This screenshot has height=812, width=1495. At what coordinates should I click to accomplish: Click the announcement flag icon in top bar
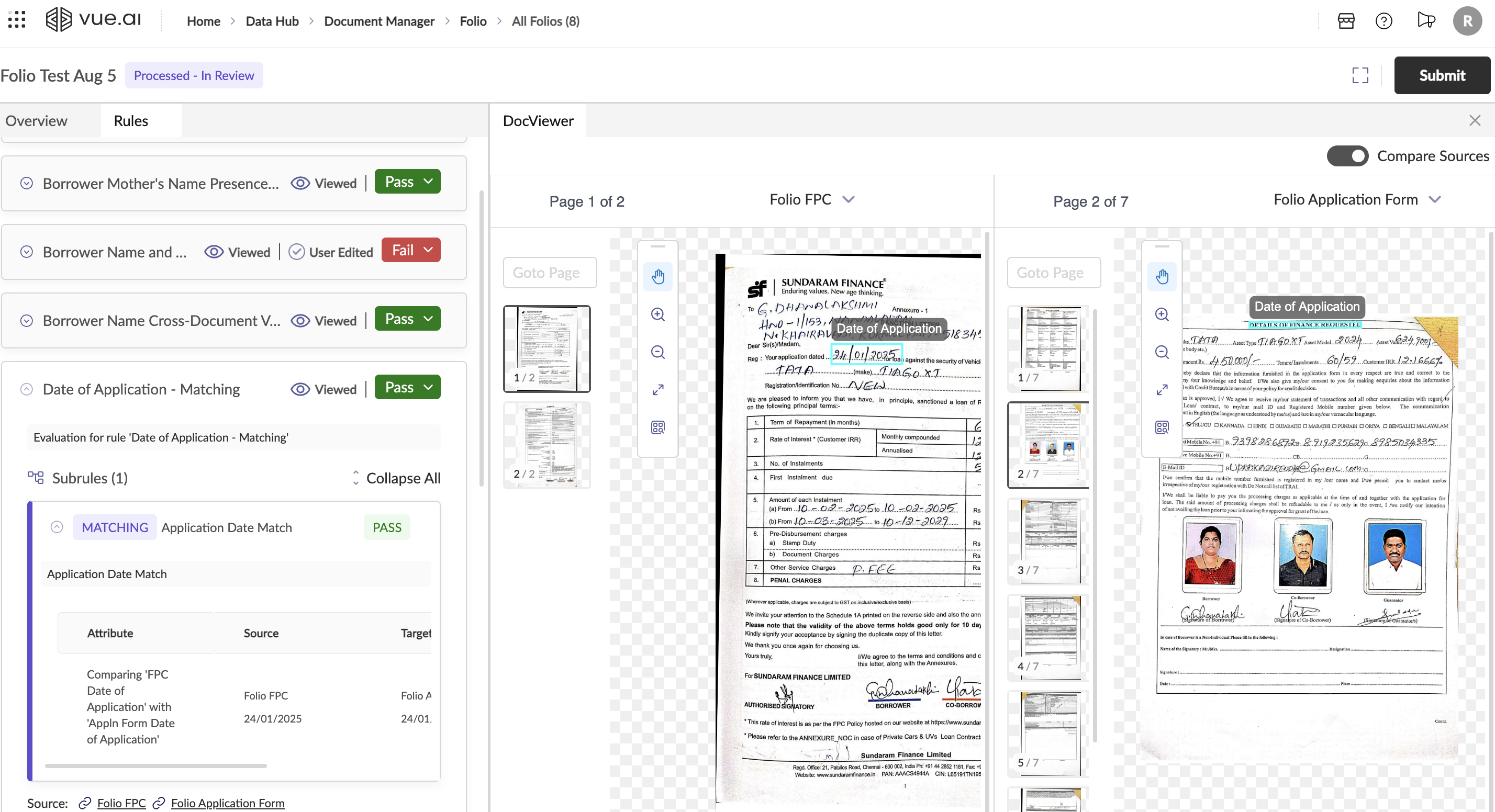click(1426, 20)
